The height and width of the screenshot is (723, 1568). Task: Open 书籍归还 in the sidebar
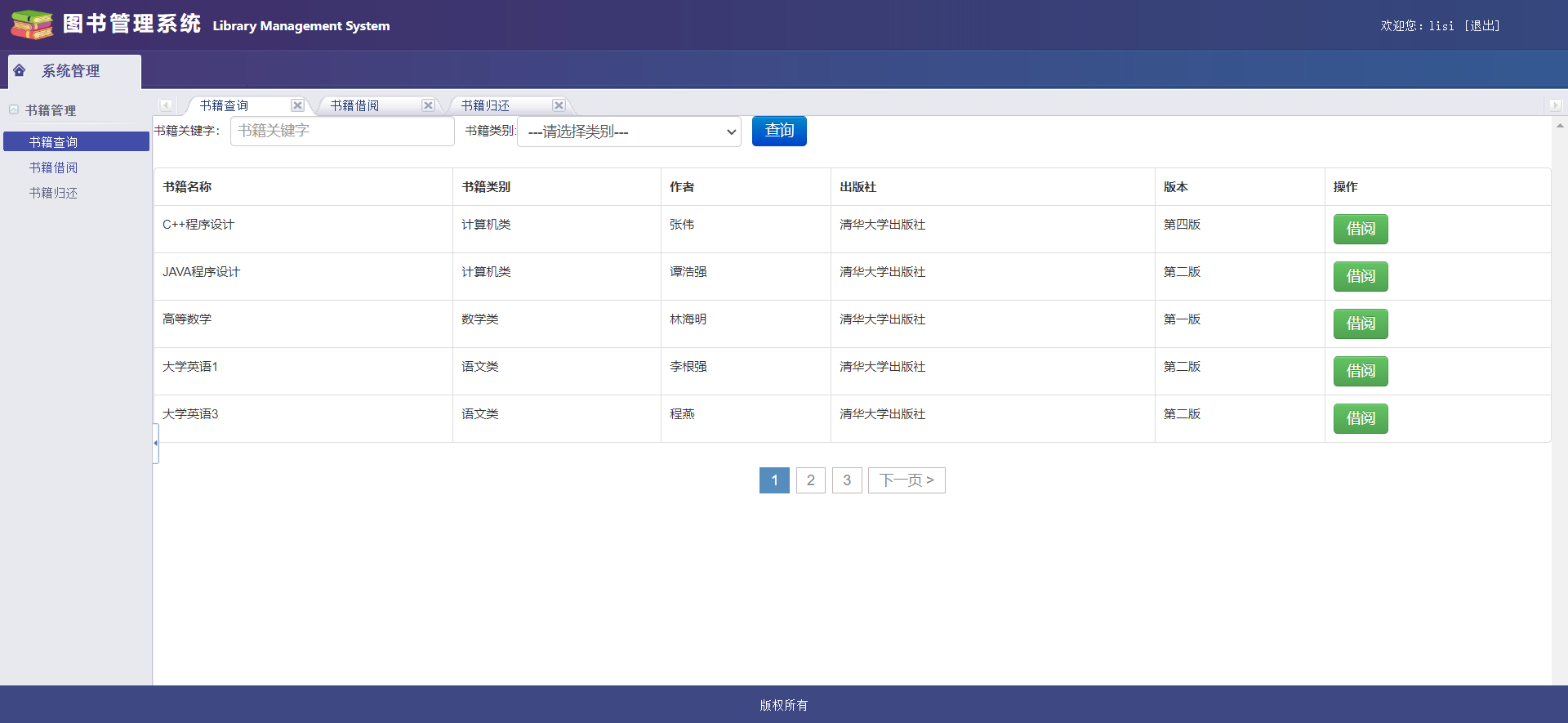pos(54,193)
